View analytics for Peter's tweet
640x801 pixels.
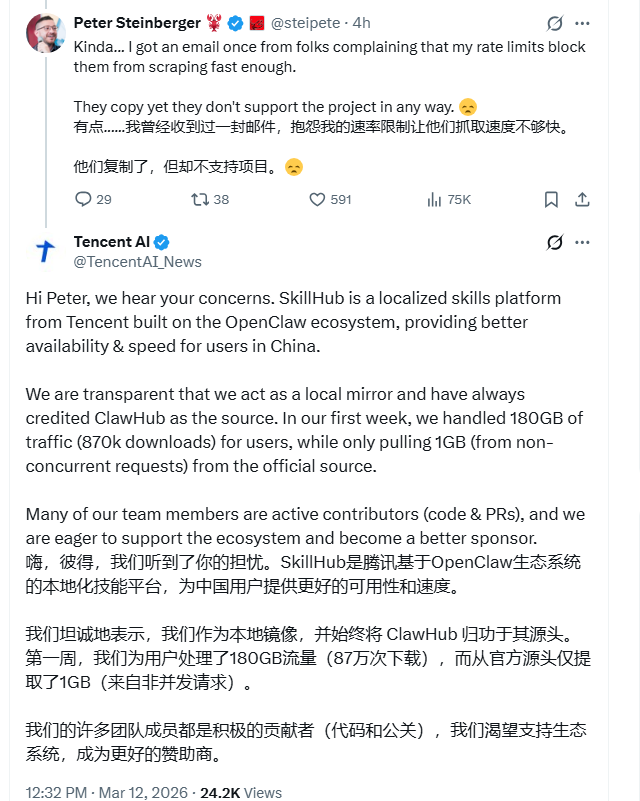446,199
